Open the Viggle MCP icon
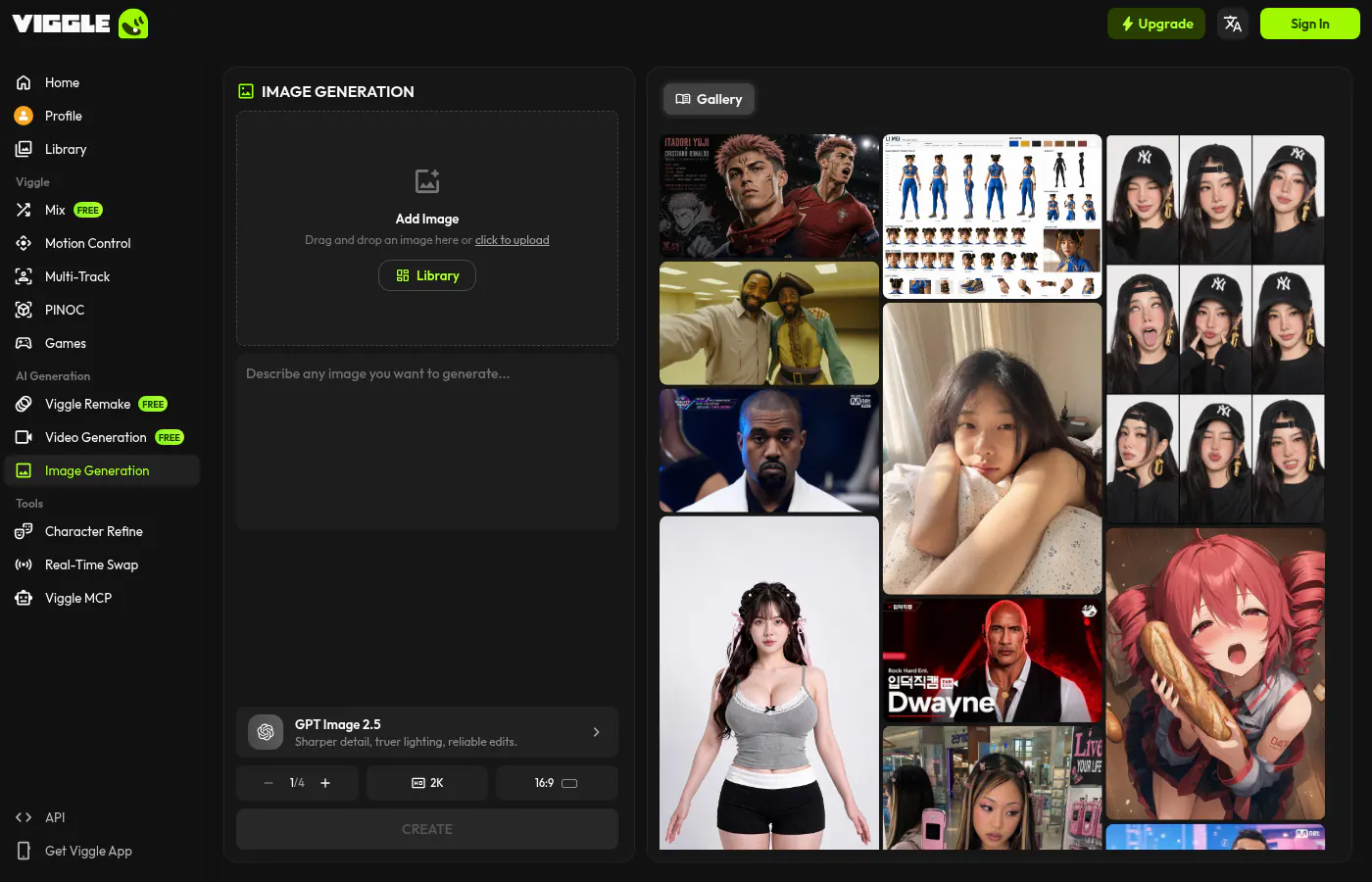Viewport: 1372px width, 882px height. 24,598
